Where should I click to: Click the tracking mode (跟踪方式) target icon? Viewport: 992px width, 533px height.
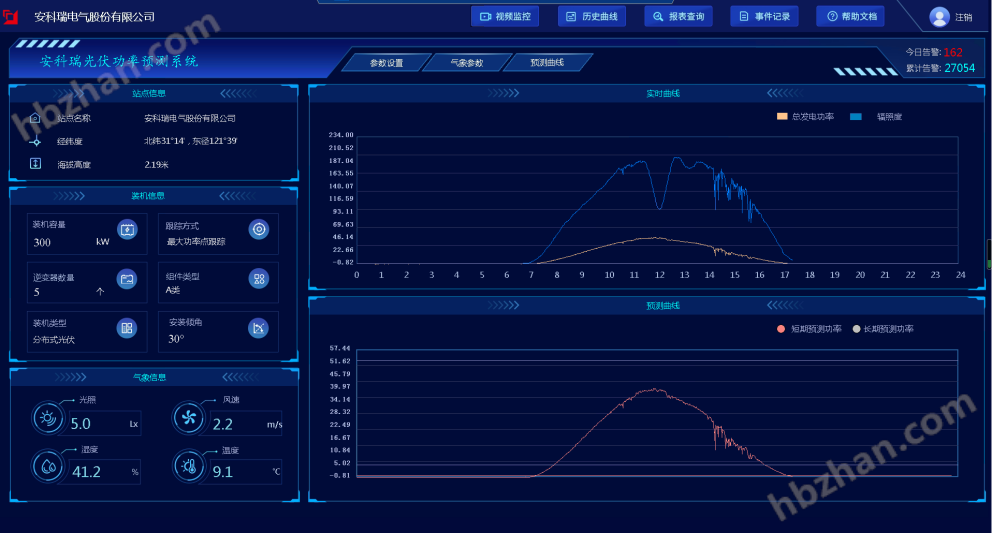(258, 229)
